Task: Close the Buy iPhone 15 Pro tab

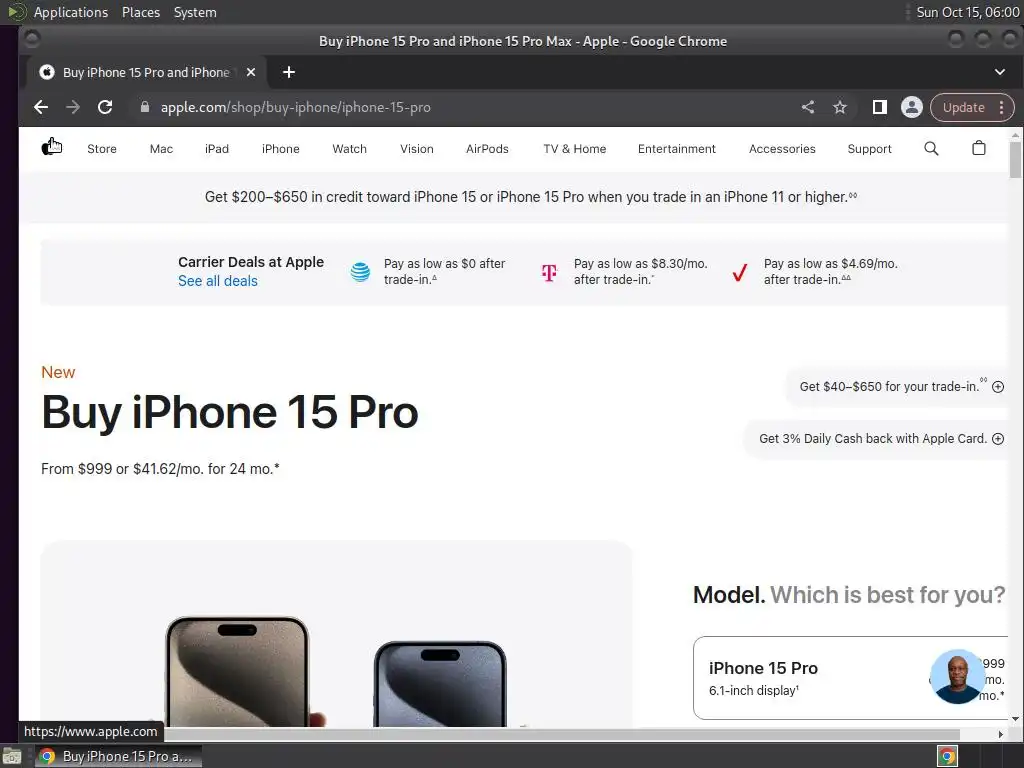Action: (x=251, y=72)
